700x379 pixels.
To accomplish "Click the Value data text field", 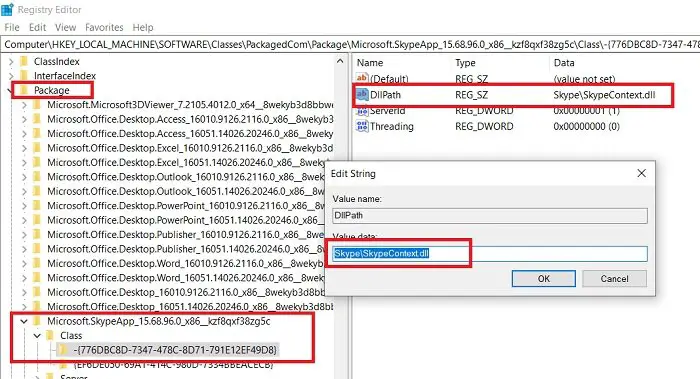I will (490, 254).
